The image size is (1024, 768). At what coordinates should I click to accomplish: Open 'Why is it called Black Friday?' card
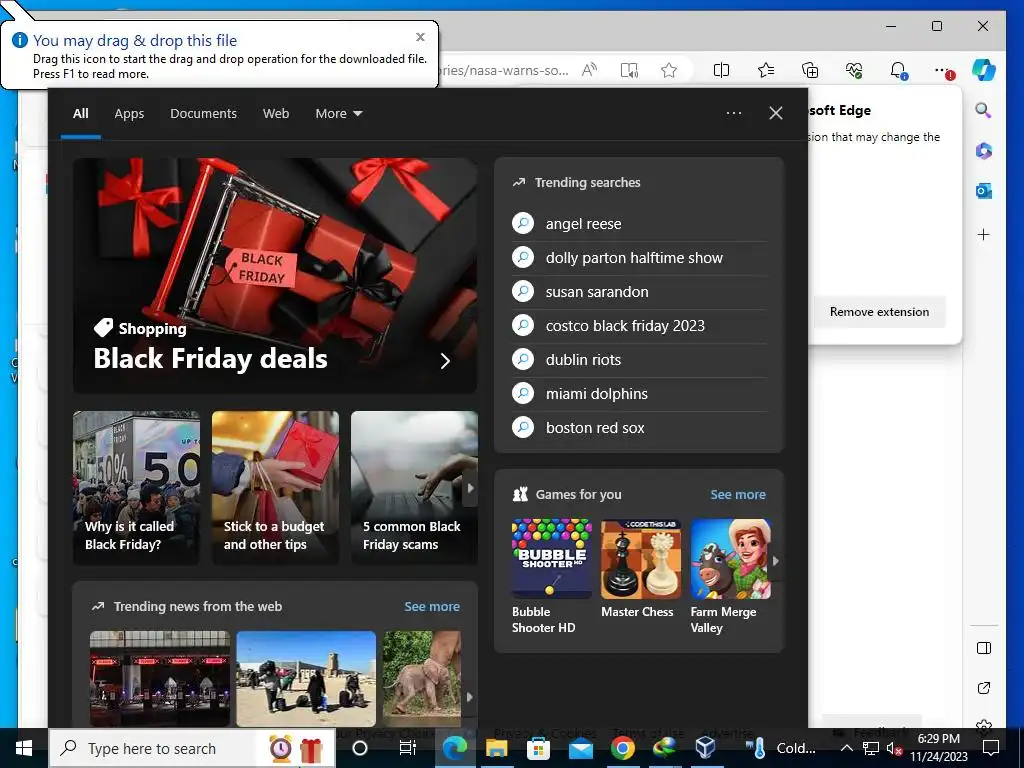136,487
